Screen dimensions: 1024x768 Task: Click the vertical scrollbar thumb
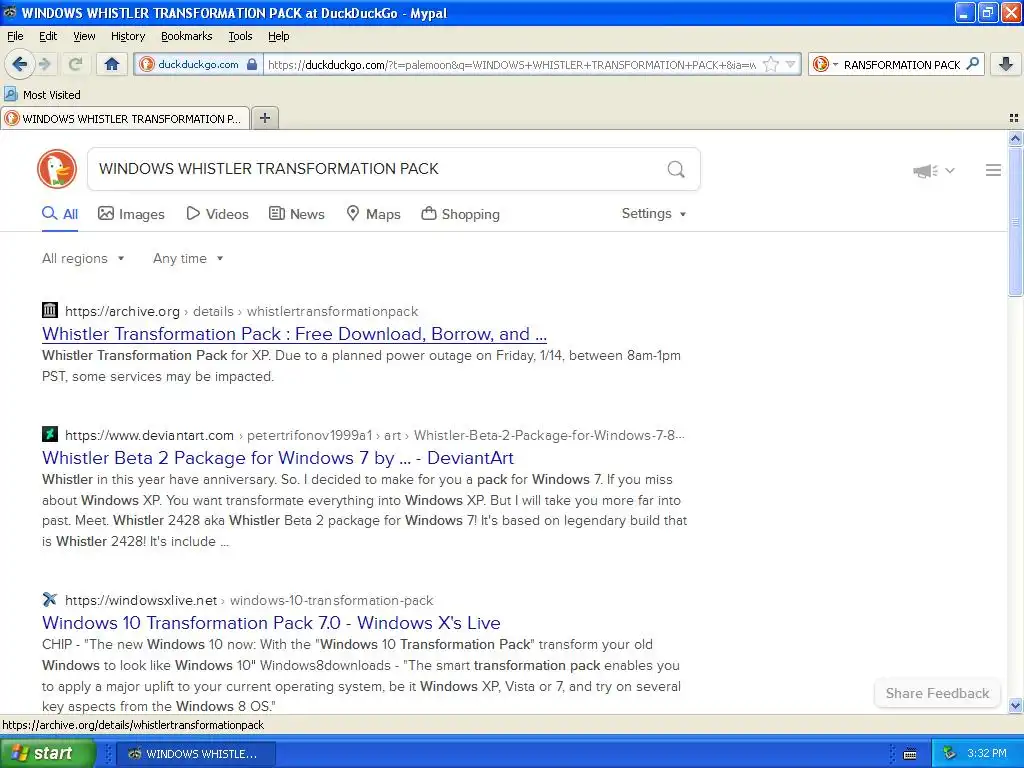click(x=1016, y=221)
